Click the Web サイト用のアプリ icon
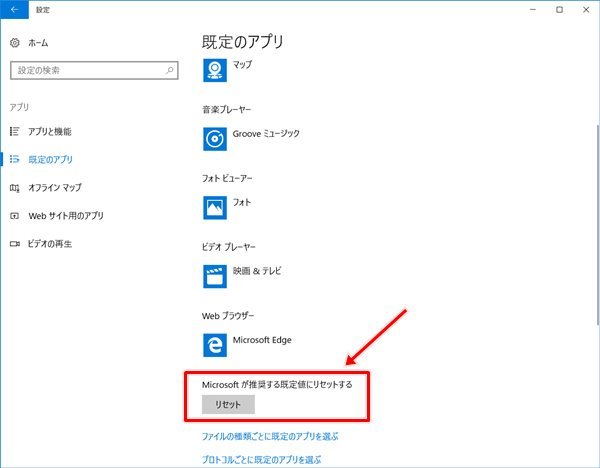Screen dimensions: 600x468 [x=15, y=216]
